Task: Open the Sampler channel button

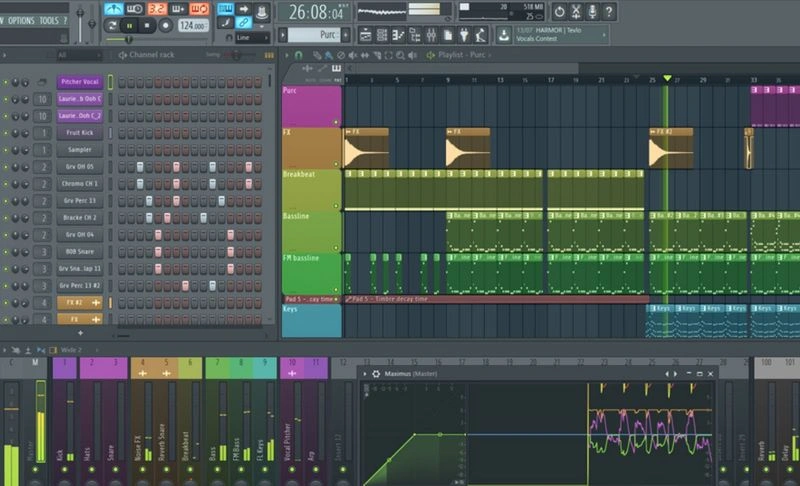Action: [x=80, y=150]
